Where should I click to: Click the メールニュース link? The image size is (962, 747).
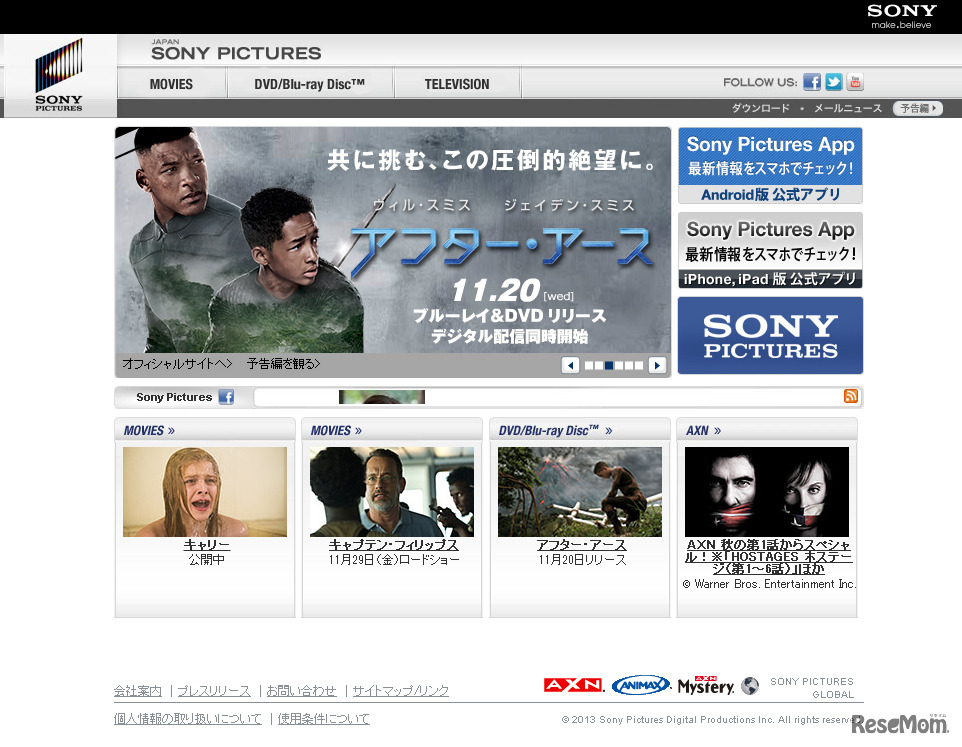tap(848, 109)
